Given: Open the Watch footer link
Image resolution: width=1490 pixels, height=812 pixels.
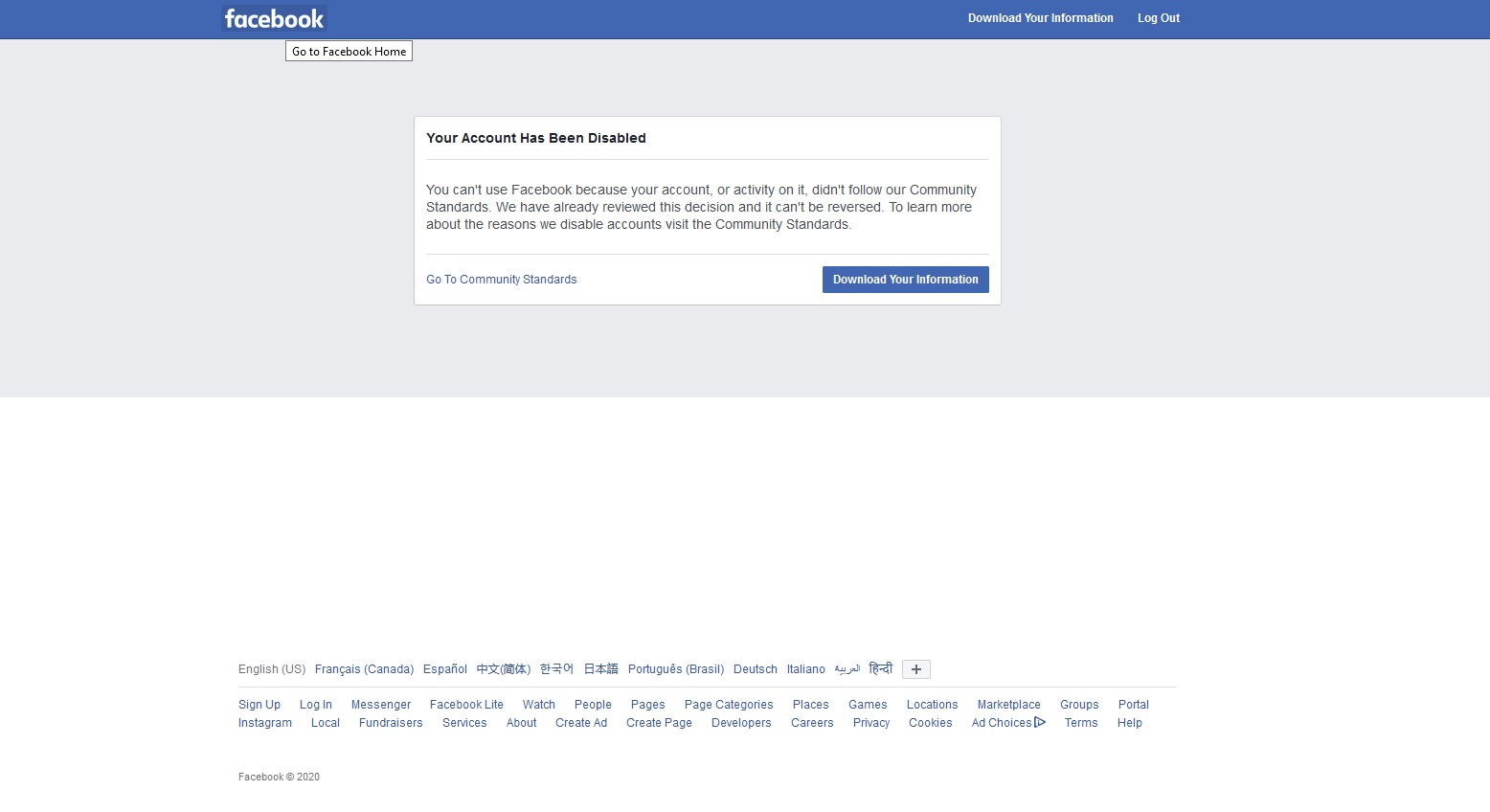Looking at the screenshot, I should (539, 705).
